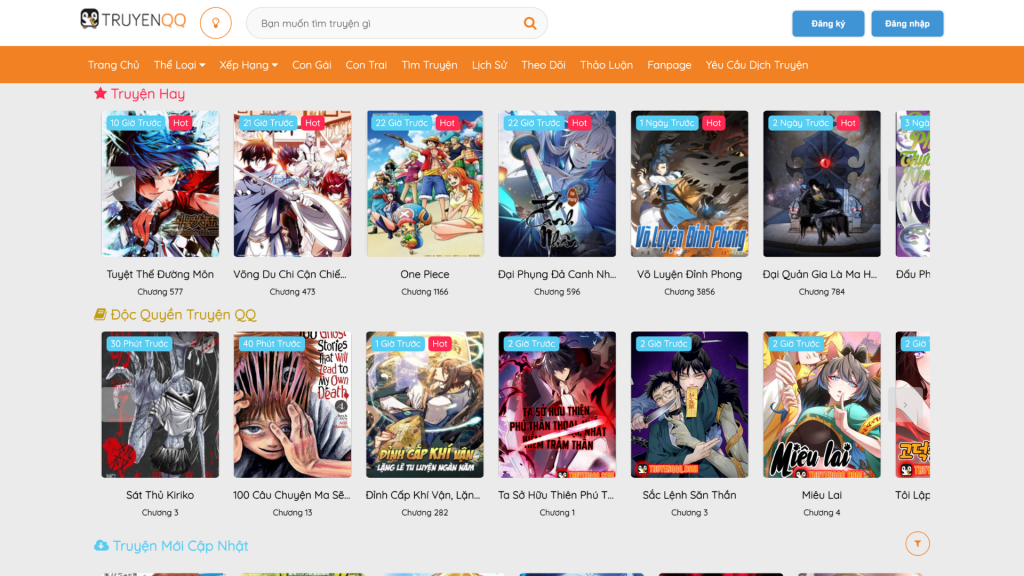Viewport: 1024px width, 576px height.
Task: Open the Miêu Lại title link
Action: pyautogui.click(x=821, y=495)
